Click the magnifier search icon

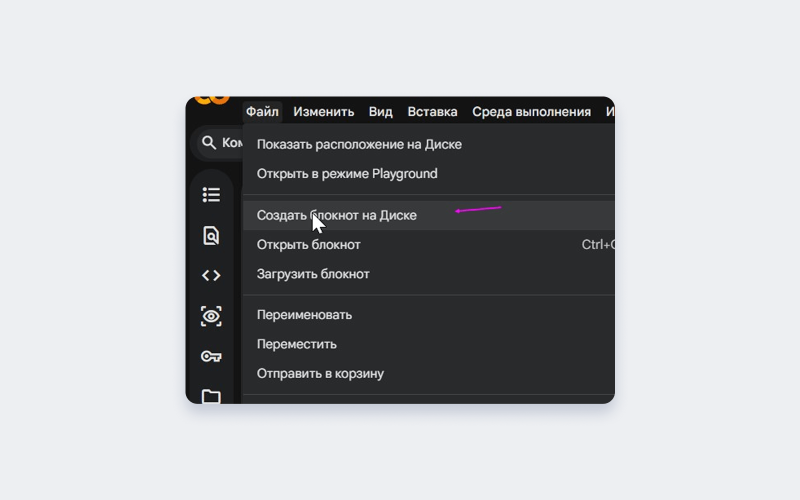[209, 143]
